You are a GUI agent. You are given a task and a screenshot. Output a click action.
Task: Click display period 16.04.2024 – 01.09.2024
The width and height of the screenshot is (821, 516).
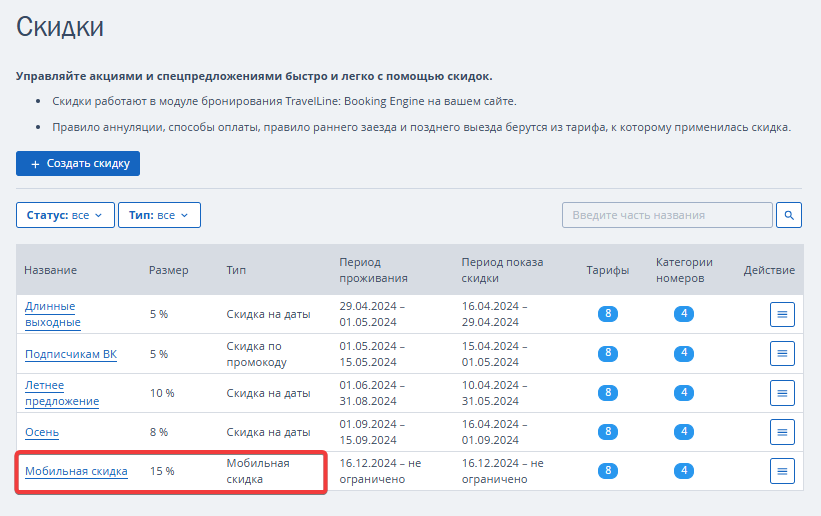click(x=494, y=432)
